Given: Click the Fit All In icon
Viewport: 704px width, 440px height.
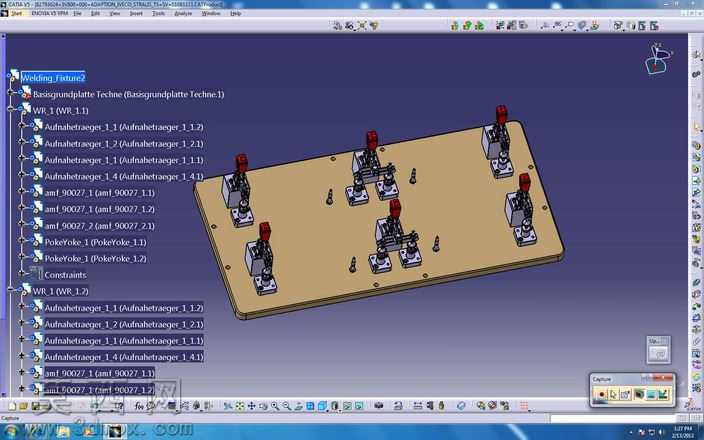Looking at the screenshot, I should click(x=240, y=406).
